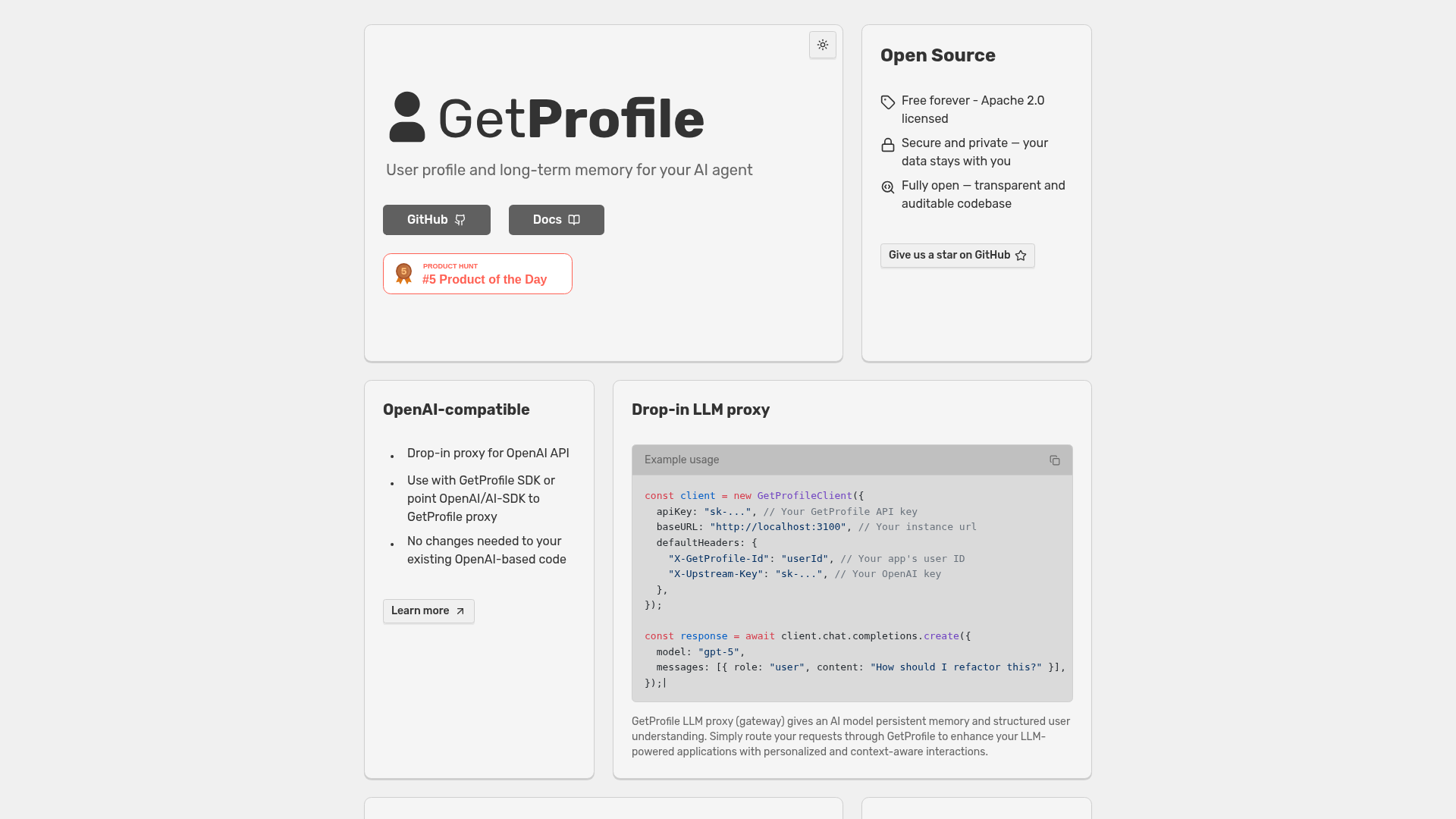Click the Product Hunt medal badge icon
Image resolution: width=1456 pixels, height=819 pixels.
click(403, 273)
